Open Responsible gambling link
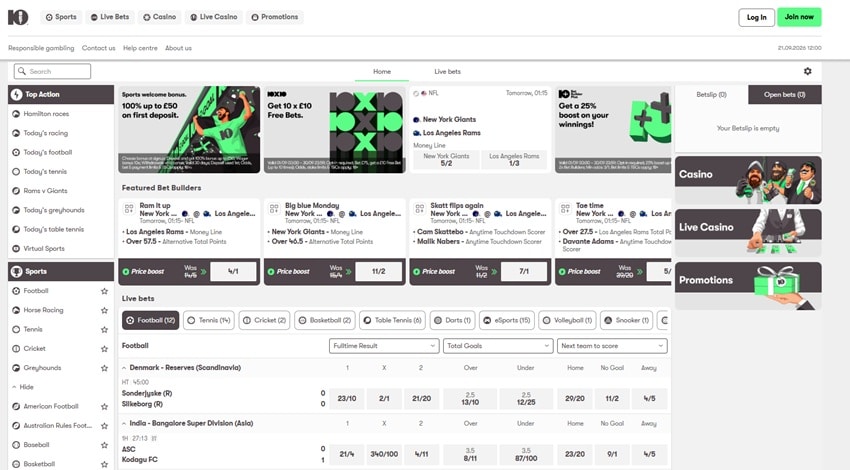The image size is (850, 470). [x=41, y=48]
